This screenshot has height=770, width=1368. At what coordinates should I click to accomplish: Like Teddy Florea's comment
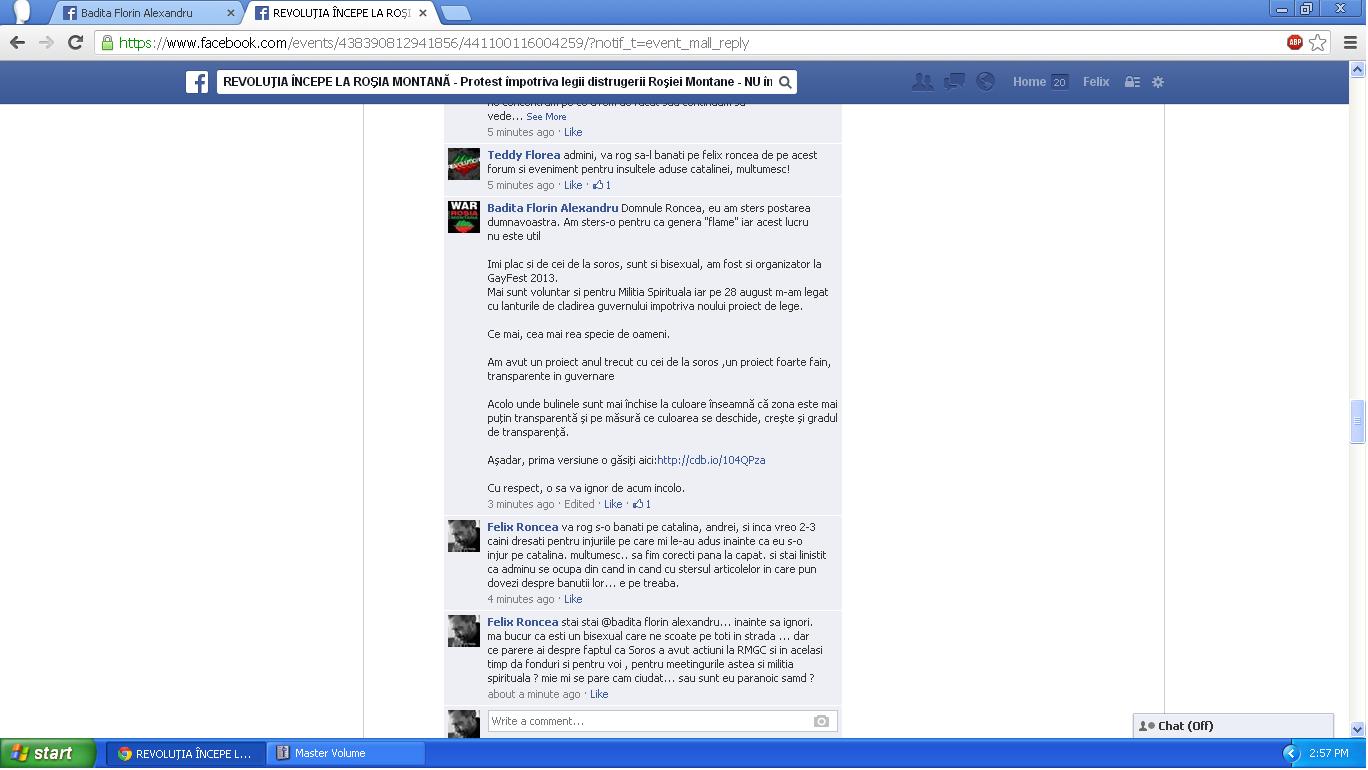tap(572, 185)
